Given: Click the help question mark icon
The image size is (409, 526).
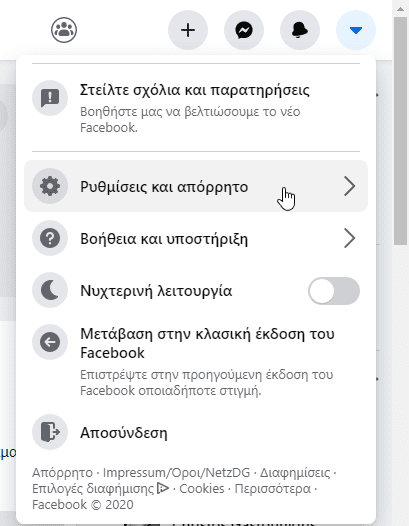Looking at the screenshot, I should coord(50,238).
